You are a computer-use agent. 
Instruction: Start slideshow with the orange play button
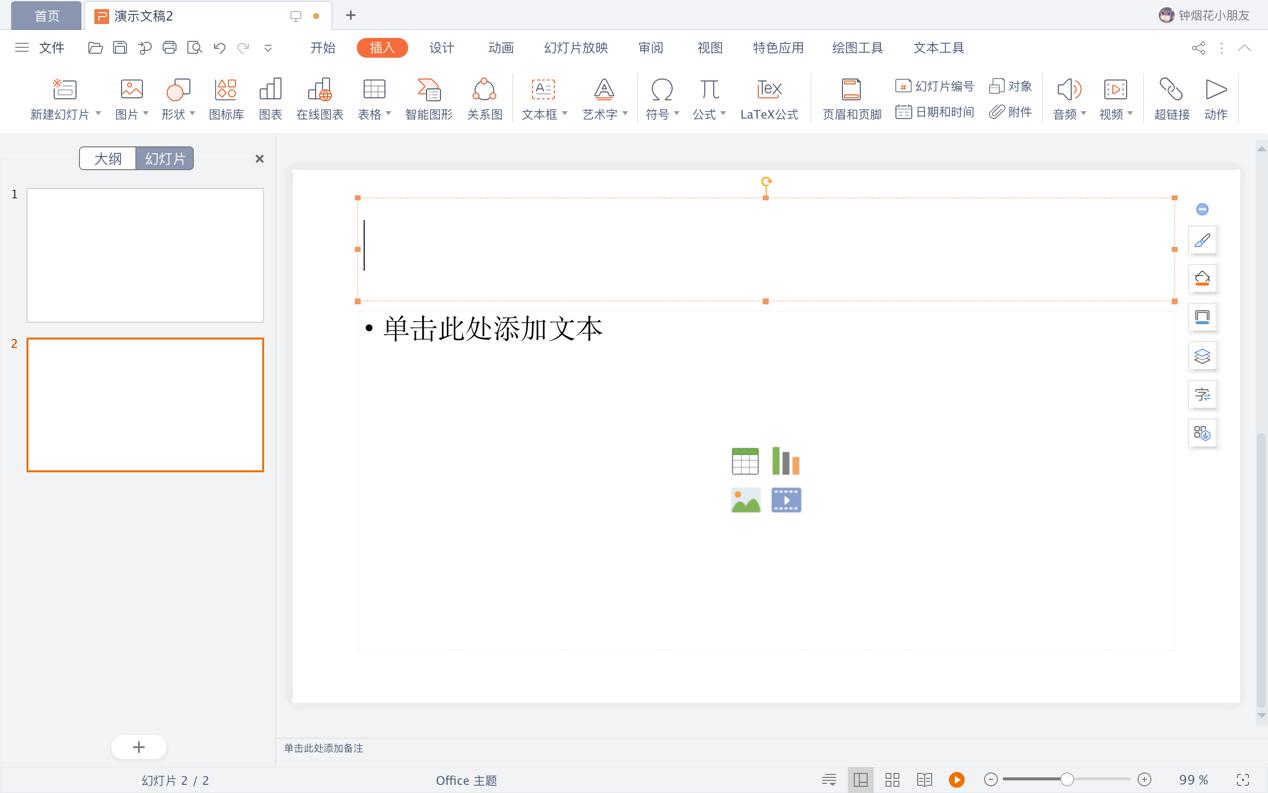point(957,779)
